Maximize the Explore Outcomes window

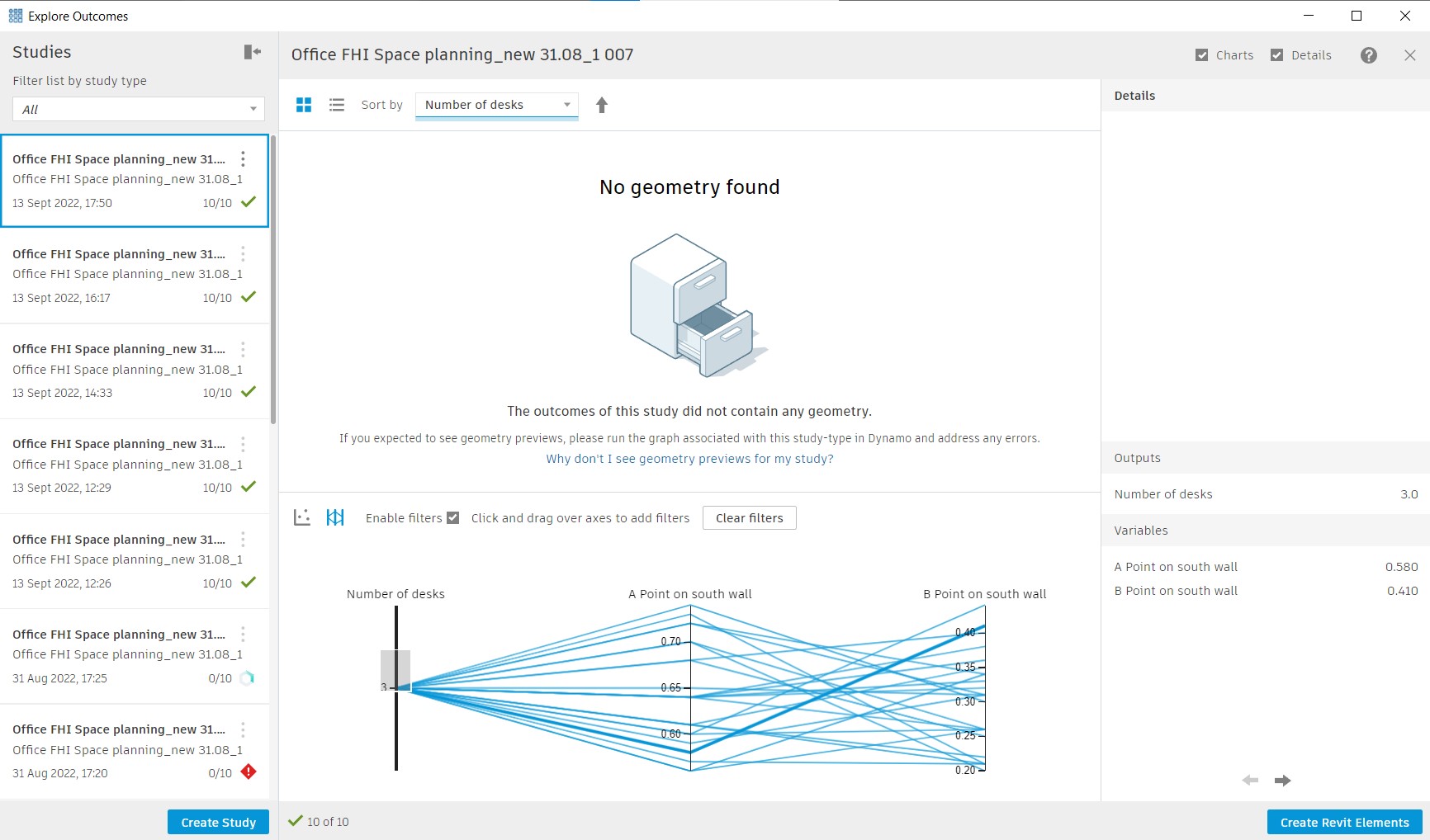(1357, 16)
